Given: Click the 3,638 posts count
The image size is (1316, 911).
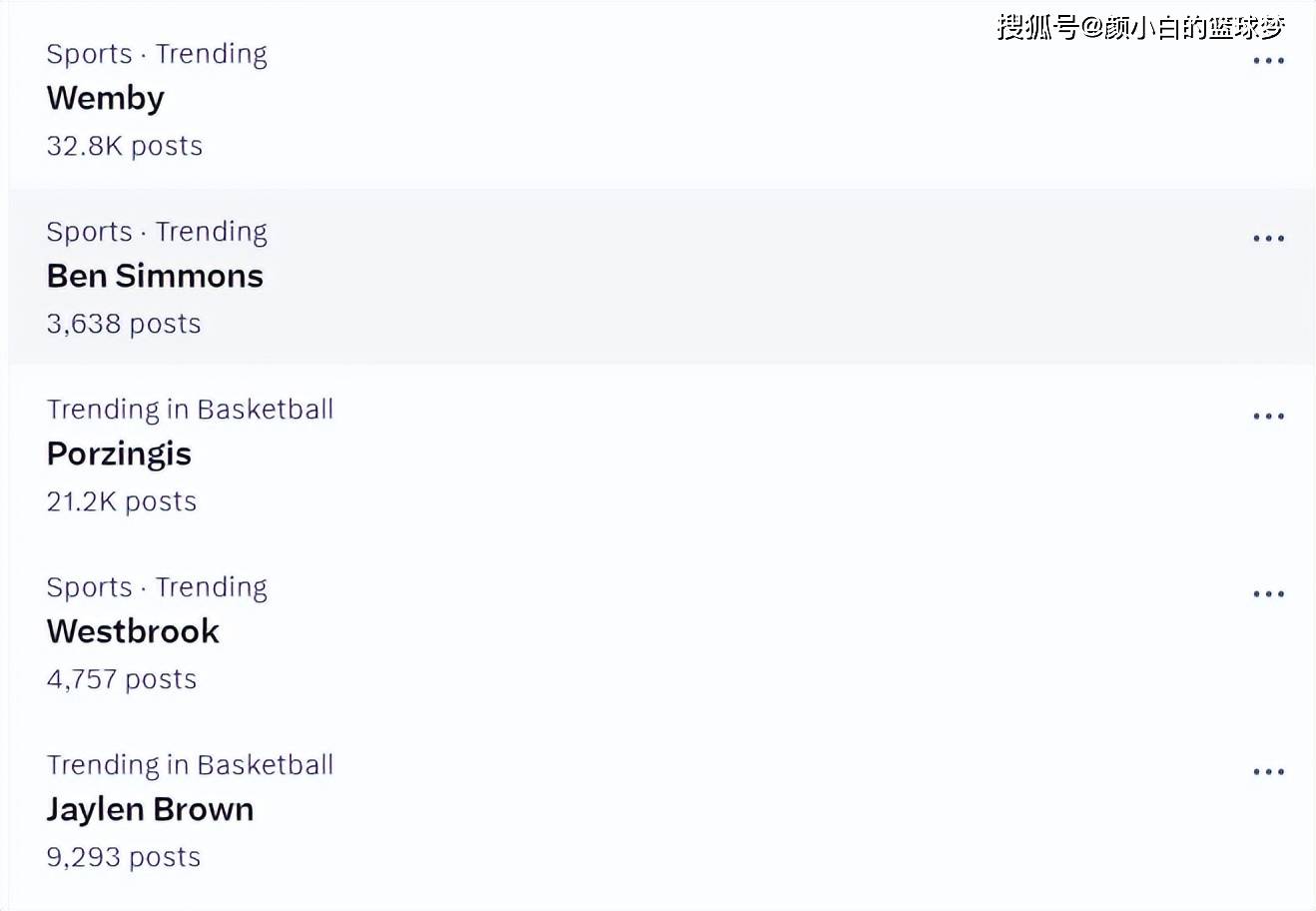Looking at the screenshot, I should (124, 324).
